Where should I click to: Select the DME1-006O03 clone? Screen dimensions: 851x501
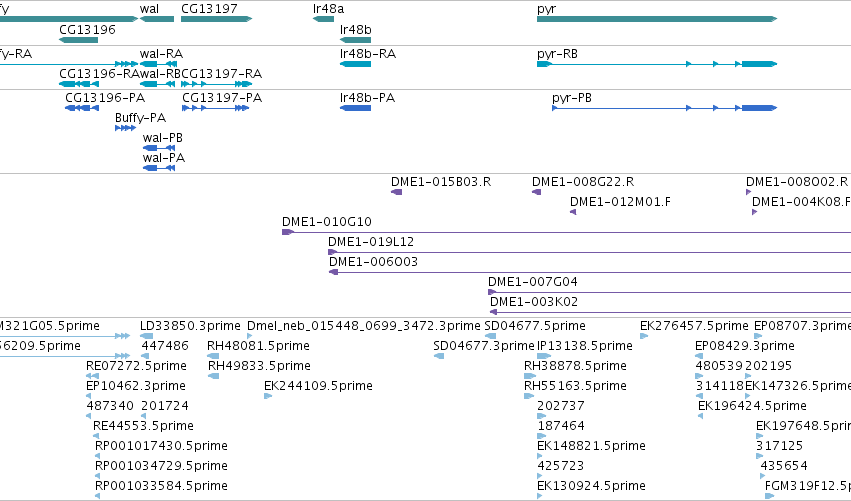[x=590, y=272]
